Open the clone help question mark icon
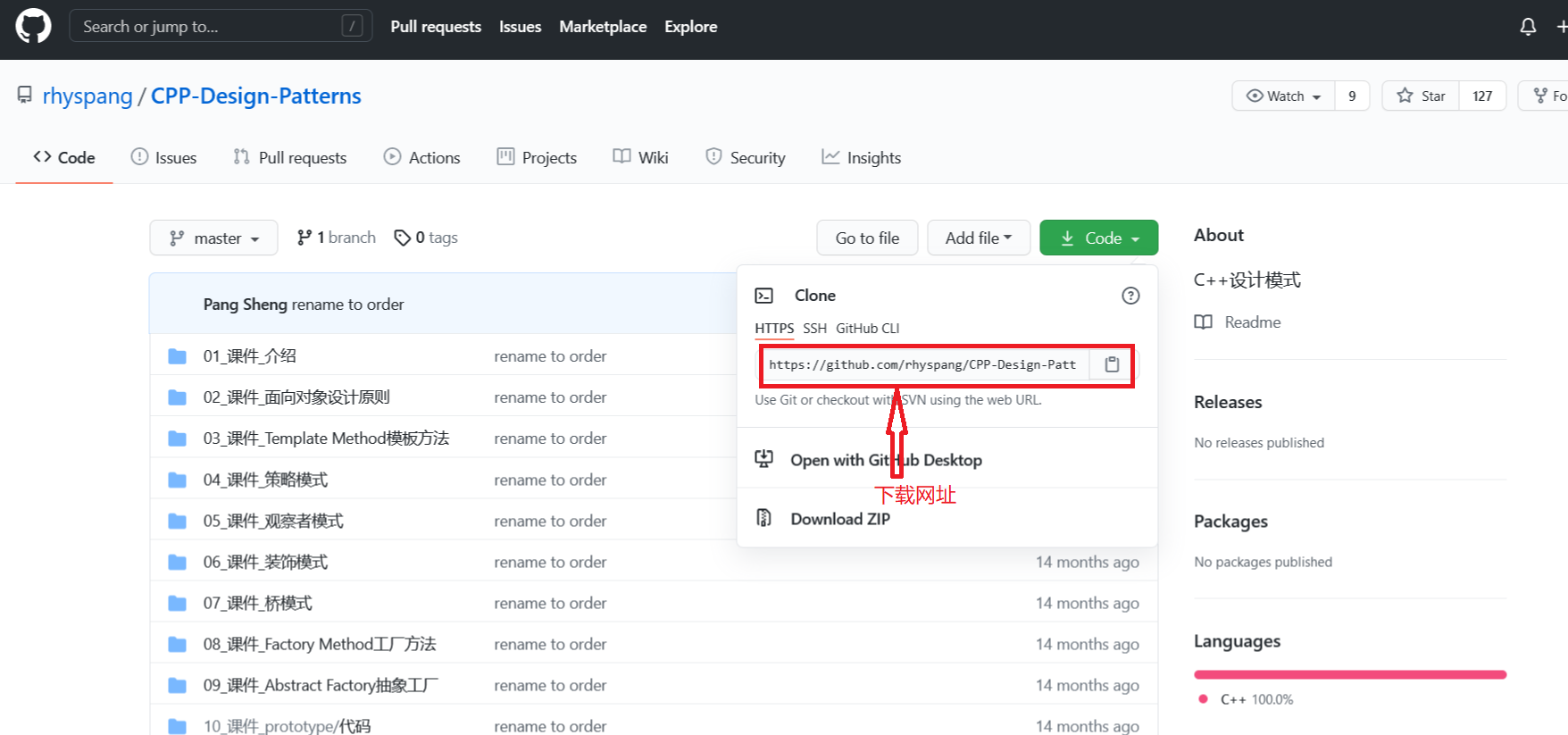Screen dimensions: 1568x735 1130,296
